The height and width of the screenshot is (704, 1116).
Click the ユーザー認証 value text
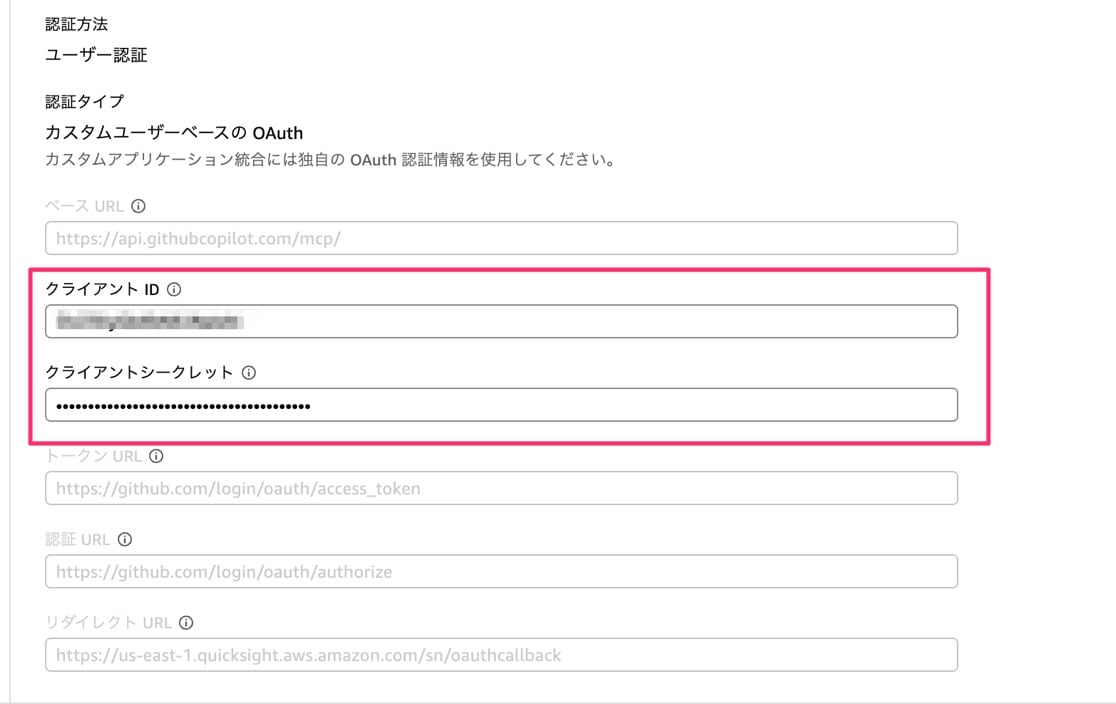coord(96,55)
